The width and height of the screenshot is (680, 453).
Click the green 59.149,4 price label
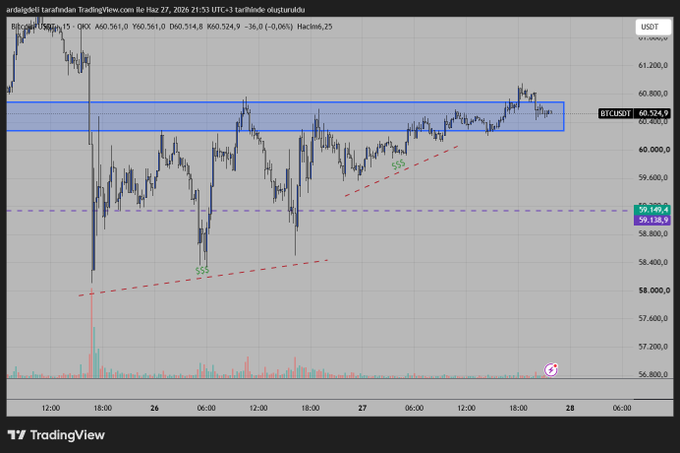click(x=652, y=210)
